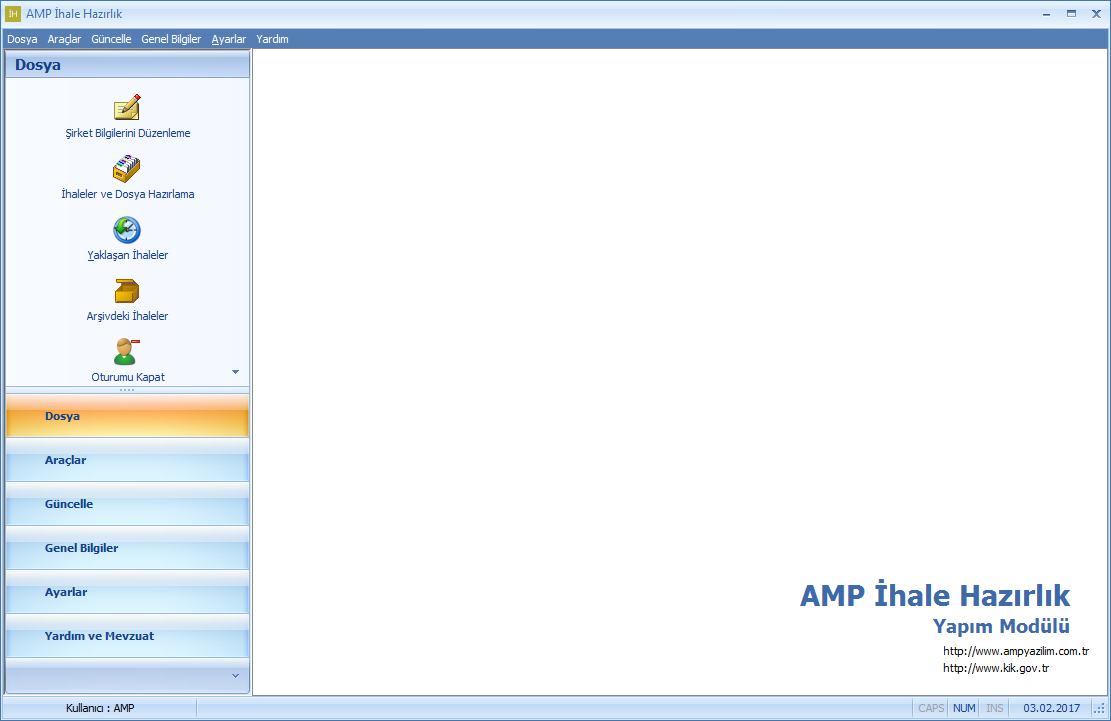Visit the kik.gov.tr link
1111x721 pixels.
995,668
